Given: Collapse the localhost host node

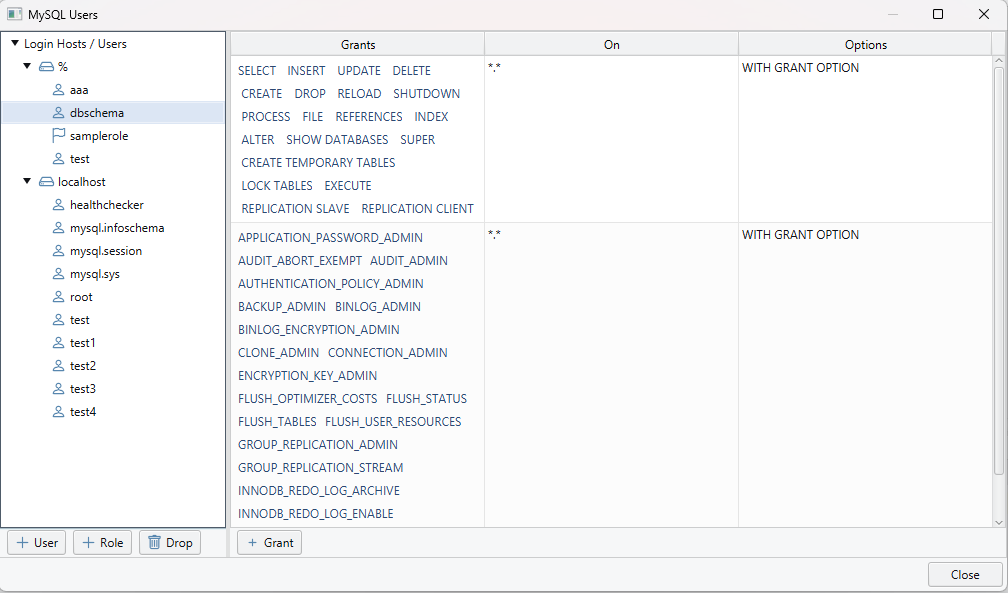Looking at the screenshot, I should pyautogui.click(x=28, y=181).
